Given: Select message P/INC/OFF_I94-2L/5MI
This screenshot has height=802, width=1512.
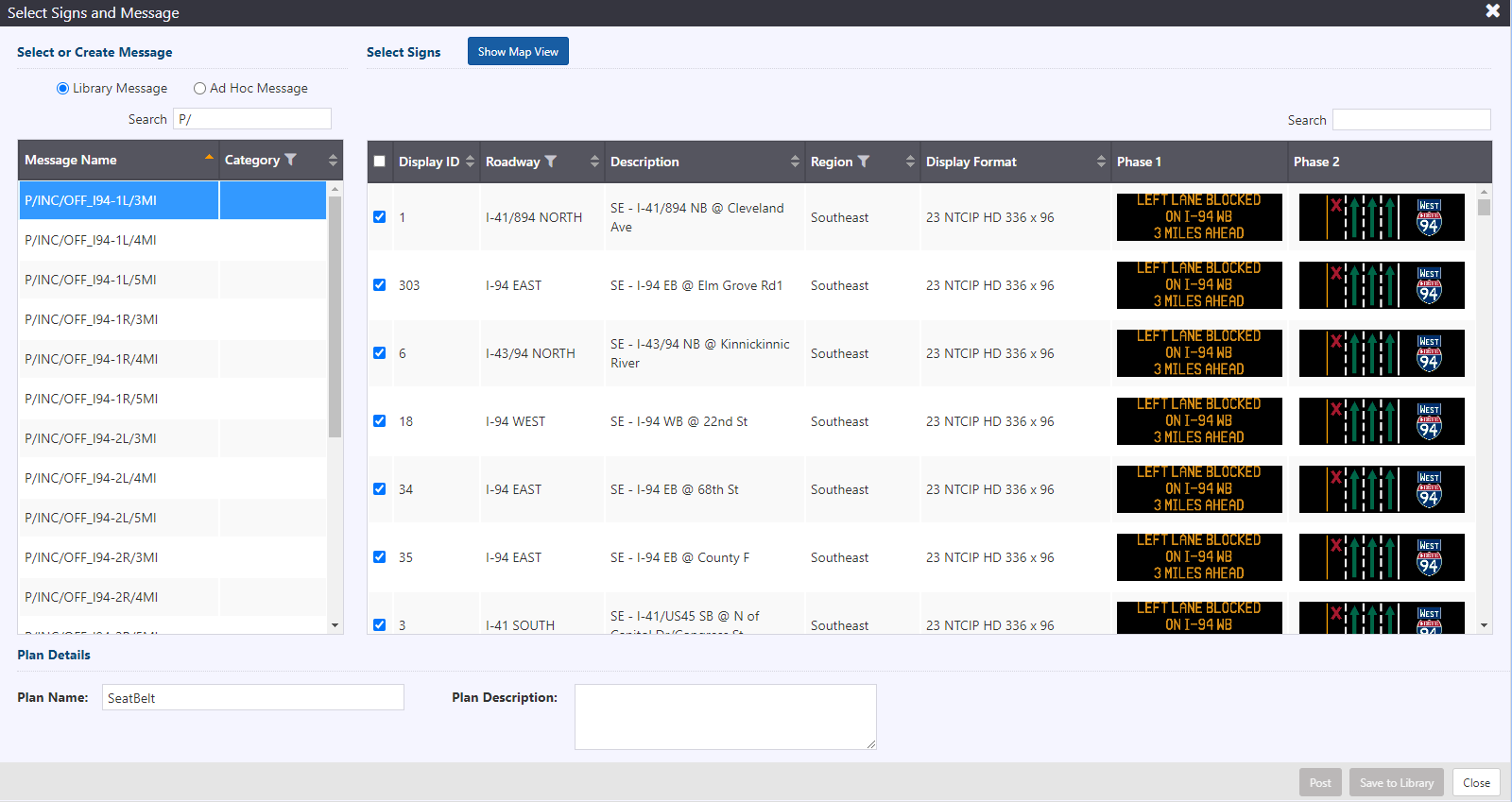Looking at the screenshot, I should tap(173, 518).
